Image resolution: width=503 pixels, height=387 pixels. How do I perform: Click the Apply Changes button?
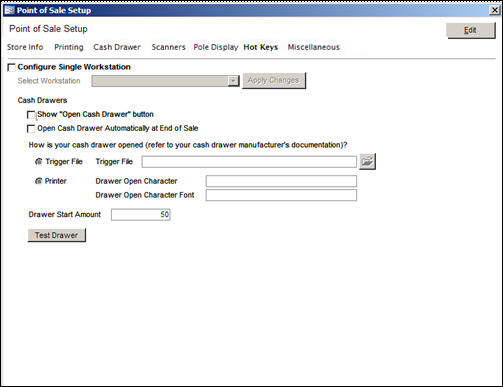(274, 80)
